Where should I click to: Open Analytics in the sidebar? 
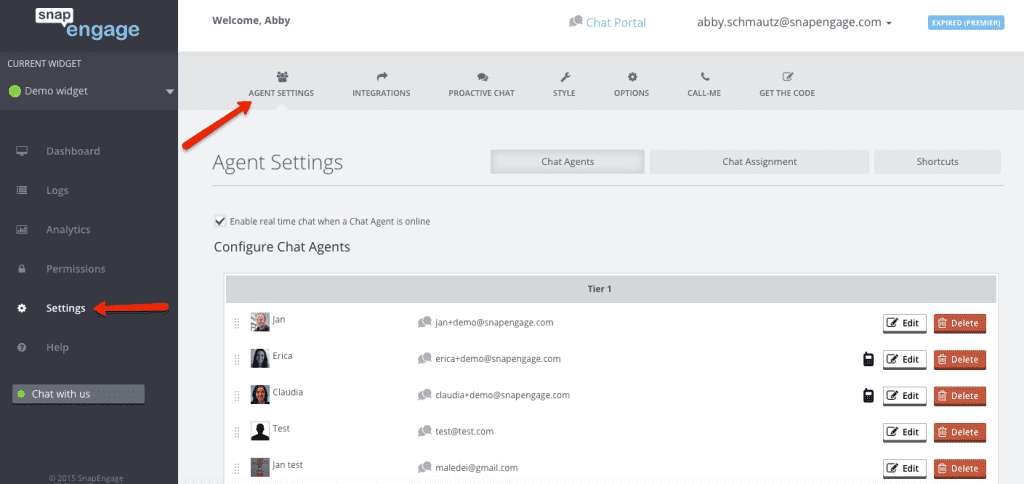click(x=68, y=230)
